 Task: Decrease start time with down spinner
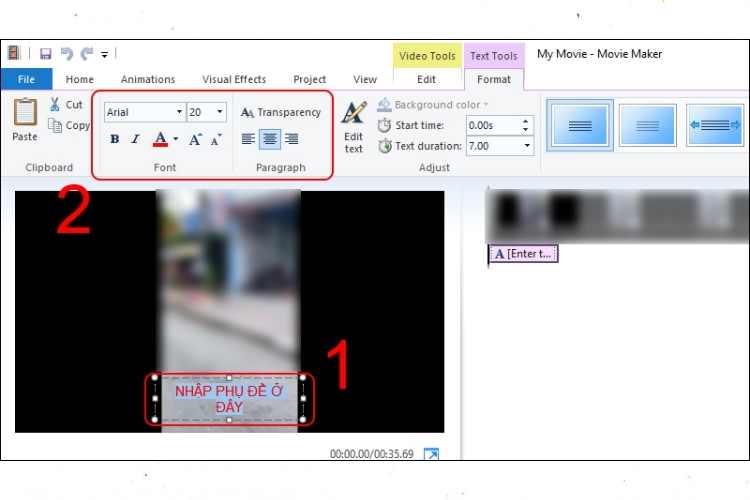526,130
